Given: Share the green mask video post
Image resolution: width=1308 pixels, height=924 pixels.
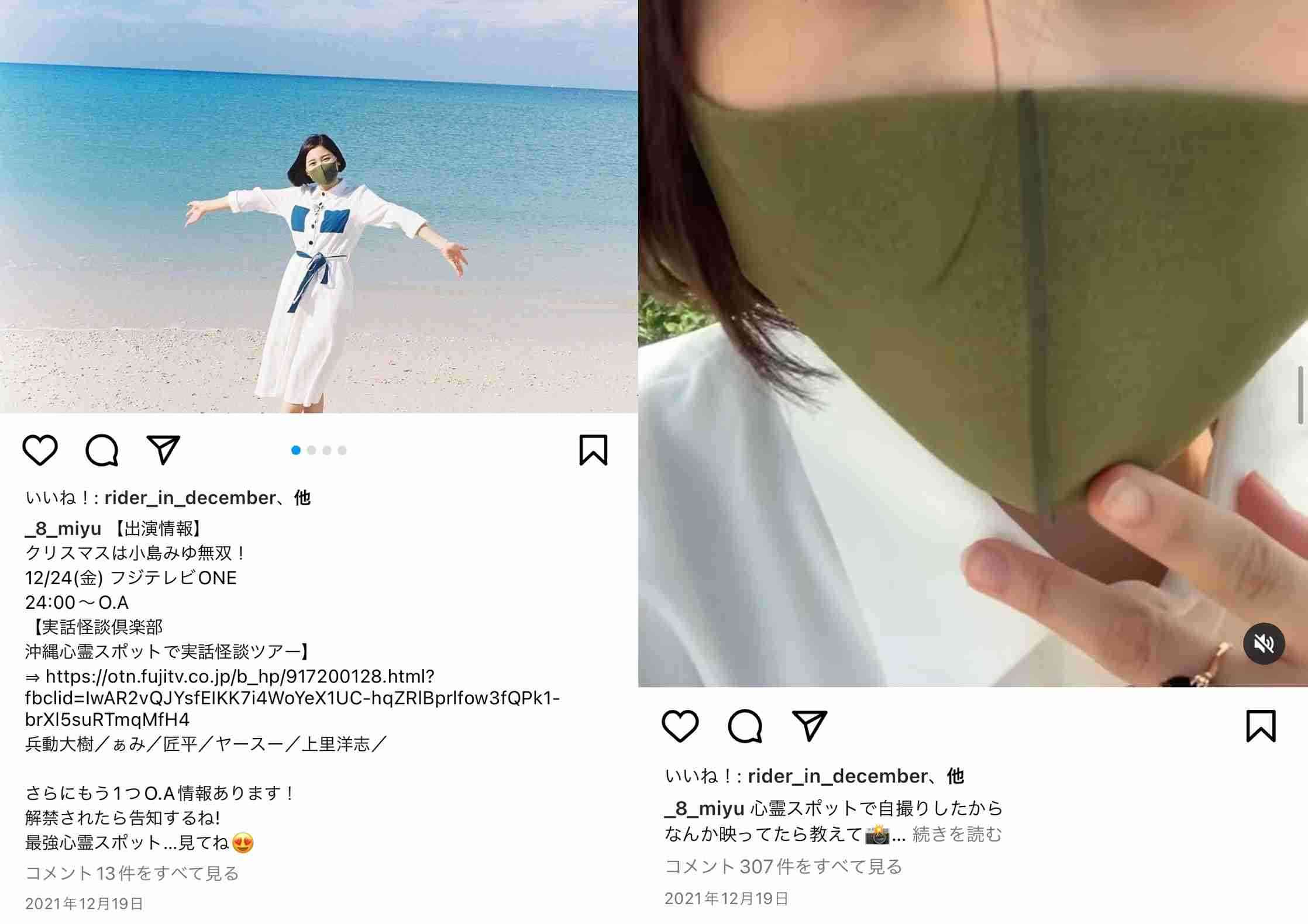Looking at the screenshot, I should click(x=809, y=726).
